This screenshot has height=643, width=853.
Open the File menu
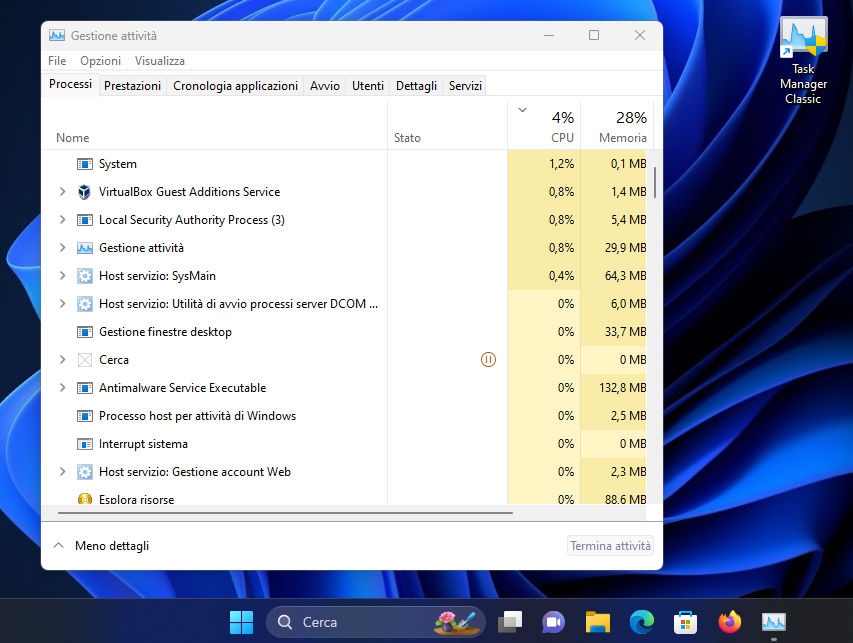(57, 61)
